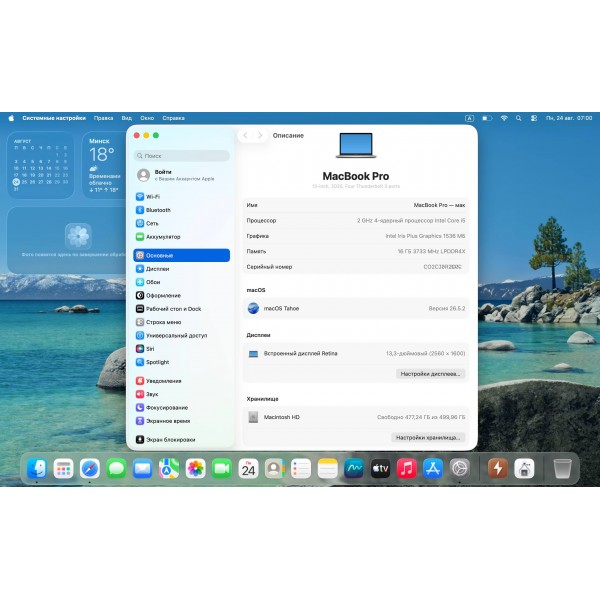Open the Правка menu

coord(103,118)
